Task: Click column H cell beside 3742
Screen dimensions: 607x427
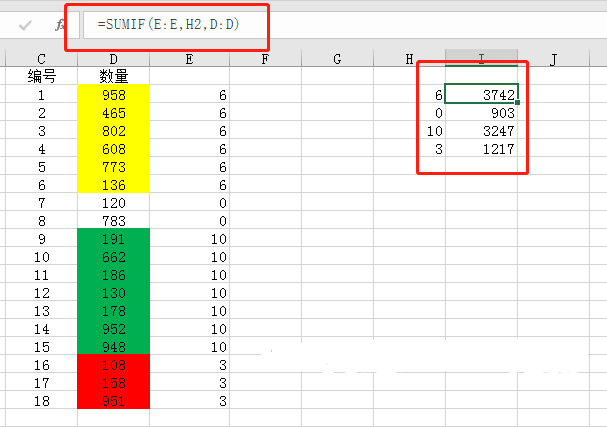Action: click(409, 94)
